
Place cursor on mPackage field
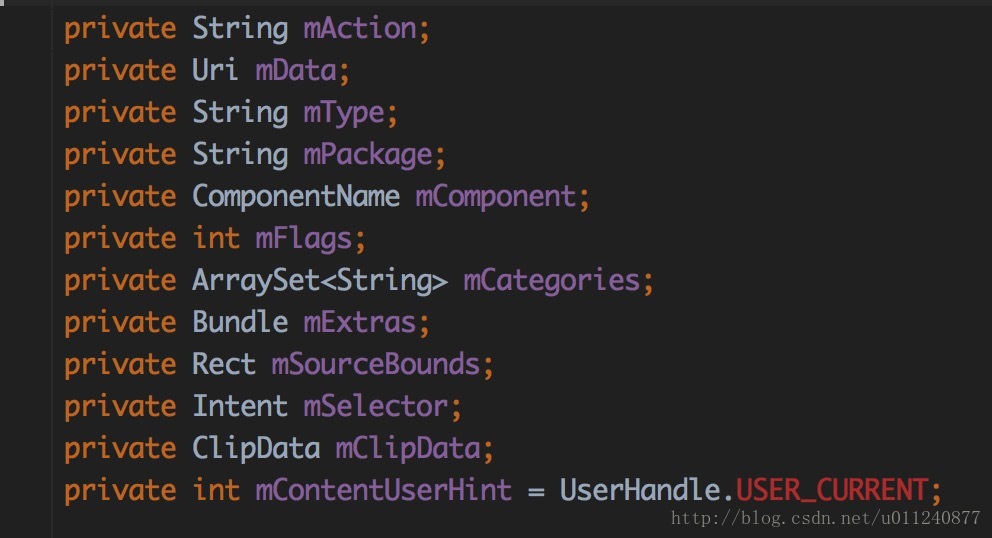click(368, 155)
